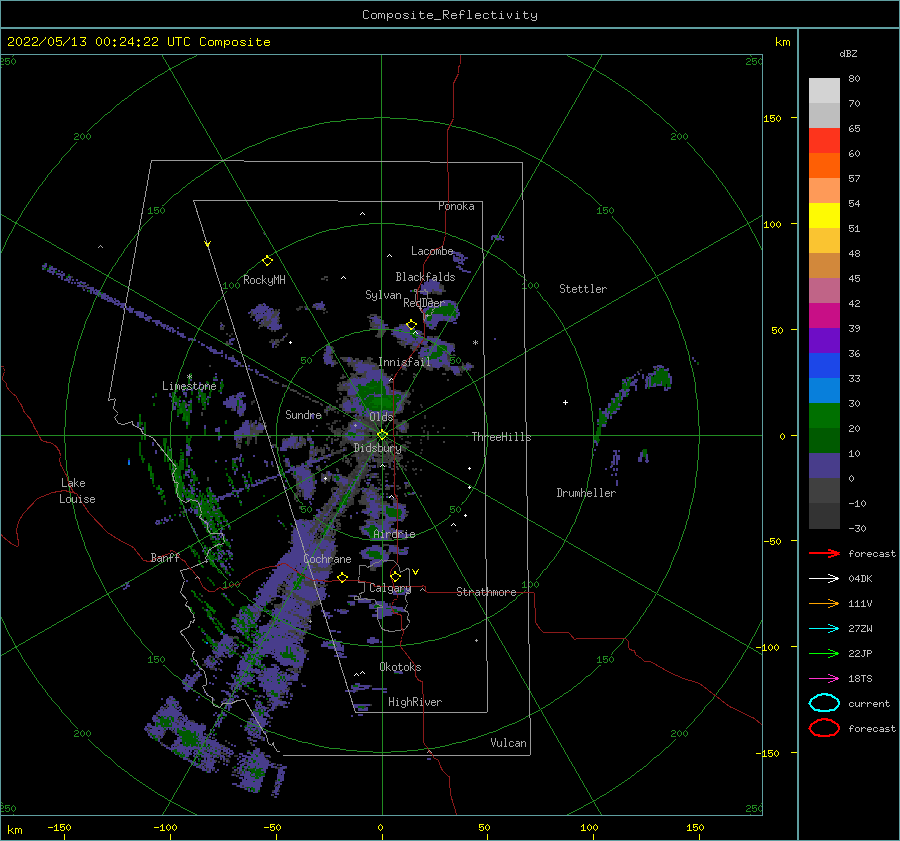Select the 65 dBZ red color swatch
The image size is (900, 841).
tap(824, 141)
